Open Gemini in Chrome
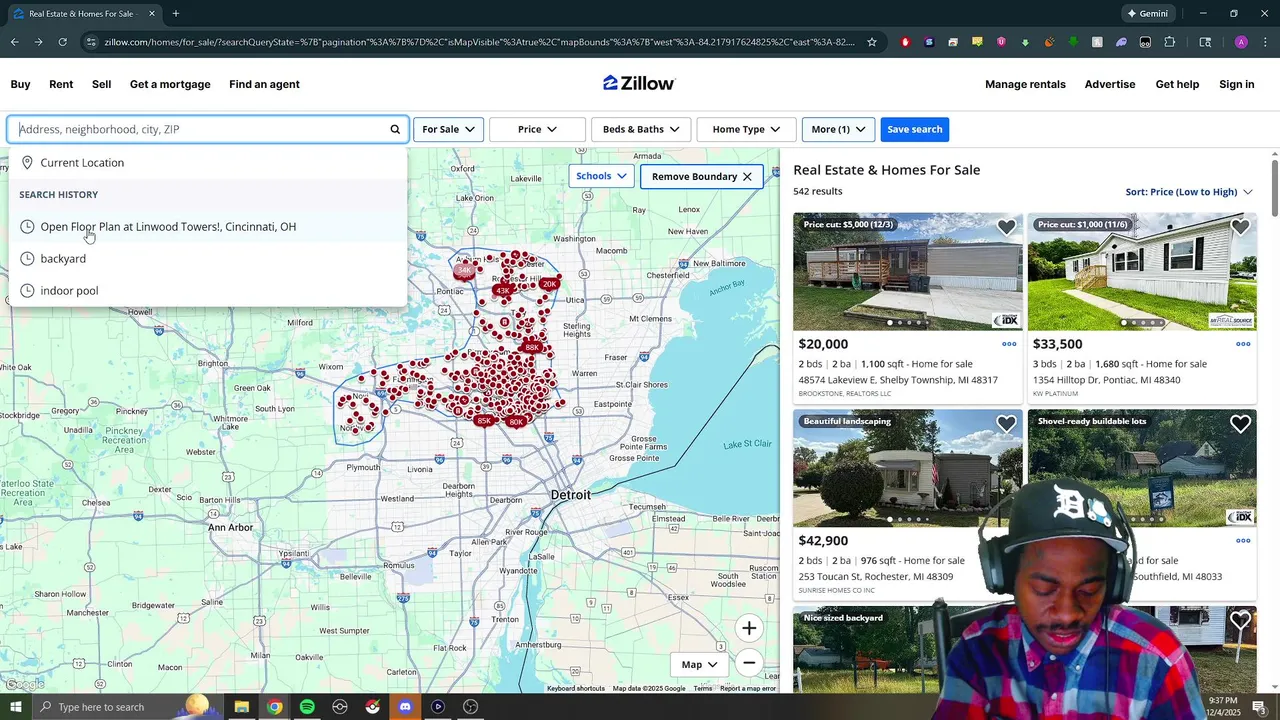The height and width of the screenshot is (720, 1280). [1147, 14]
